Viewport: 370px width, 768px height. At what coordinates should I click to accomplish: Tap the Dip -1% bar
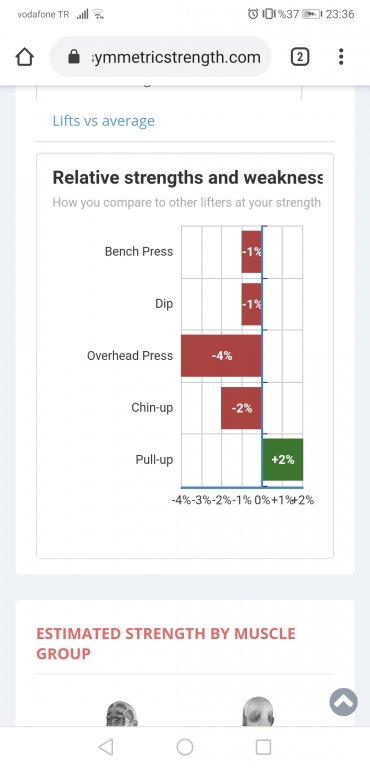tap(251, 304)
